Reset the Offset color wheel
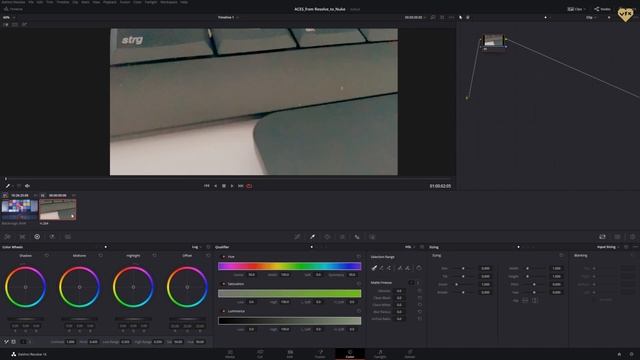The width and height of the screenshot is (640, 360). click(x=208, y=256)
